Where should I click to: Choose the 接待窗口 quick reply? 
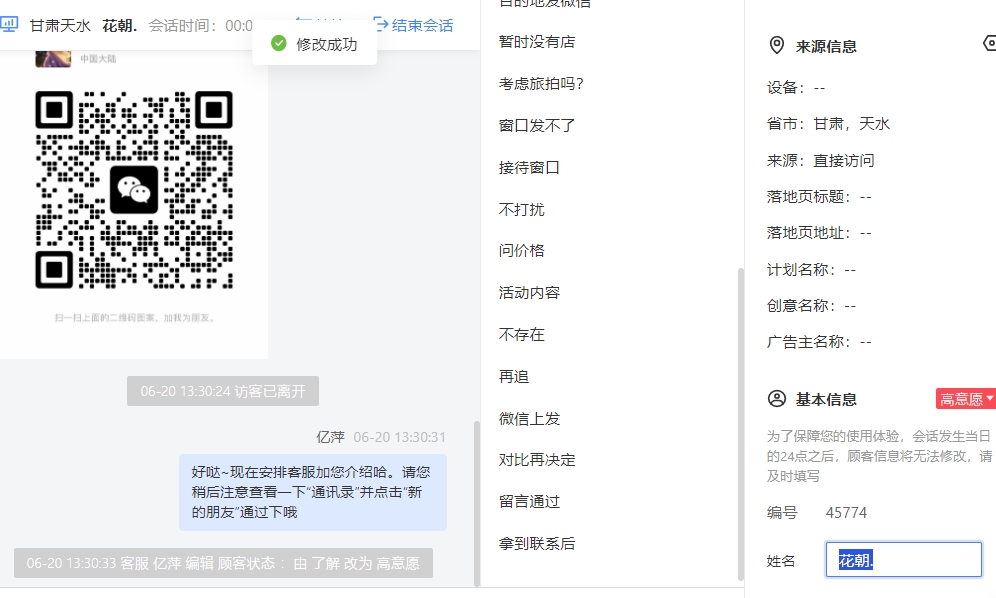(x=530, y=168)
